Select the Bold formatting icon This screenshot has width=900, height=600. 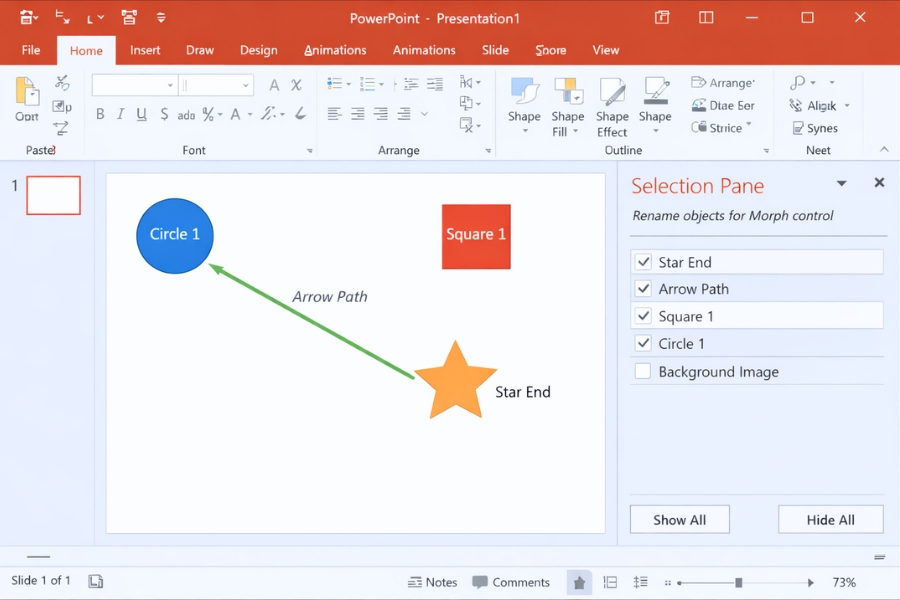(99, 114)
